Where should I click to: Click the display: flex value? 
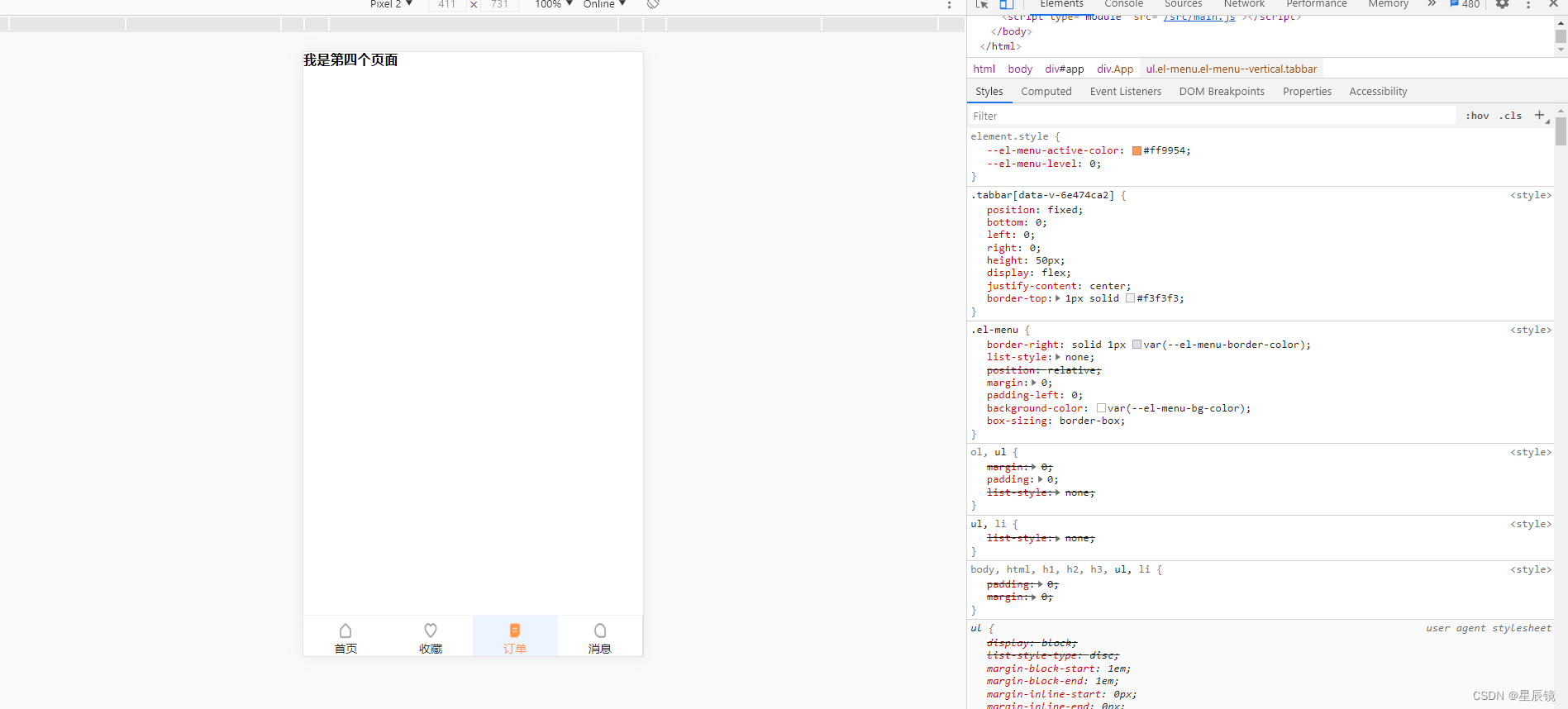[x=1053, y=273]
